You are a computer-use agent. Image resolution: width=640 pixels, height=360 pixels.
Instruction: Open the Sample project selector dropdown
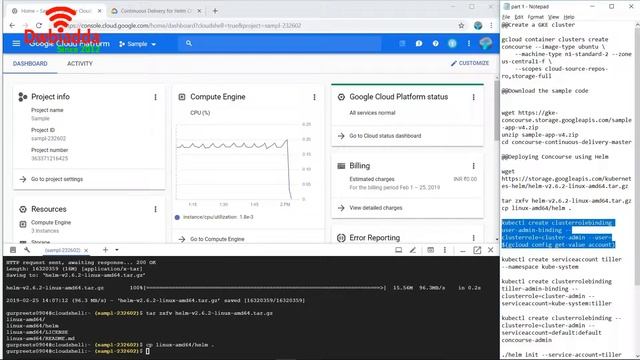(x=138, y=44)
